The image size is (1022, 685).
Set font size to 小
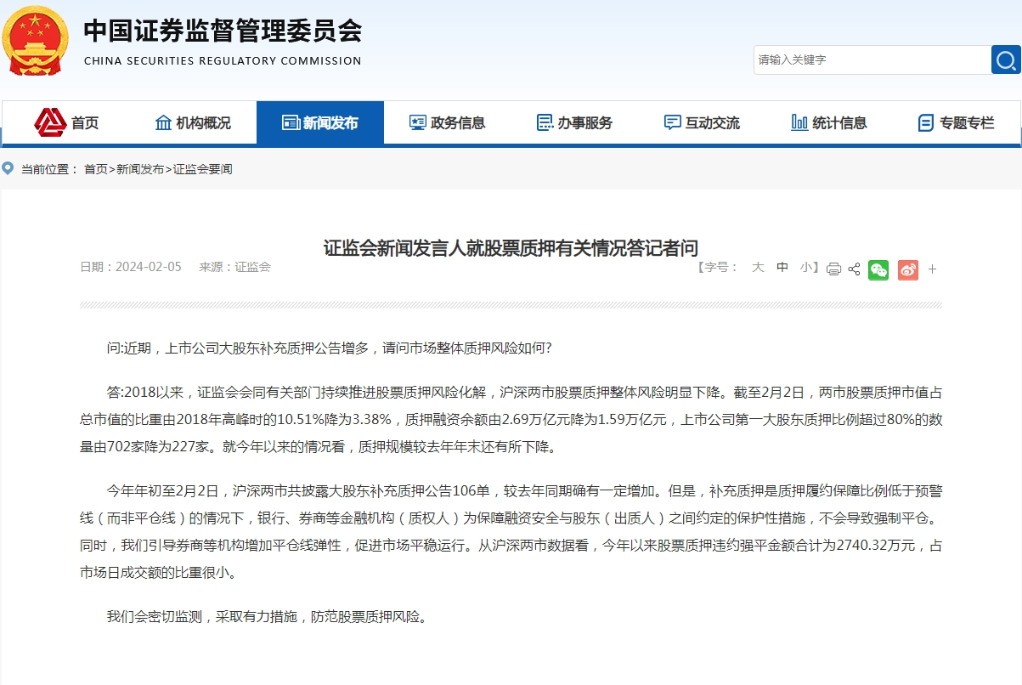click(806, 267)
